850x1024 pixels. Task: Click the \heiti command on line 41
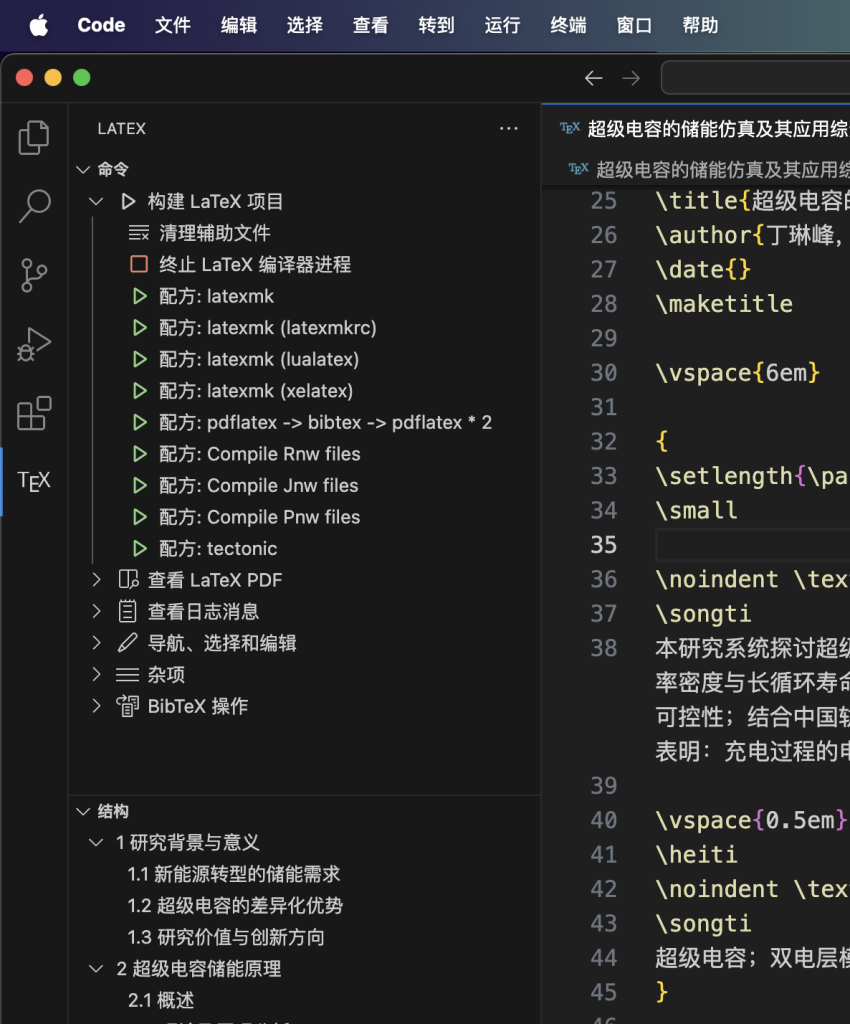(697, 854)
